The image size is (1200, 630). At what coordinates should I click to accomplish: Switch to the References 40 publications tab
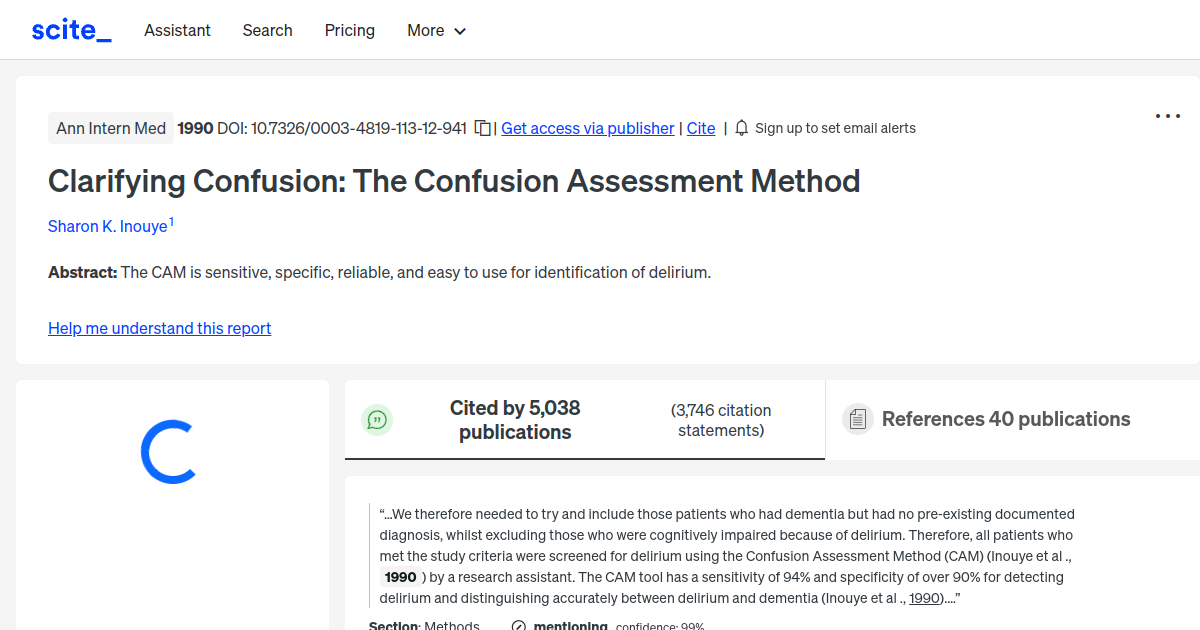coord(1006,419)
